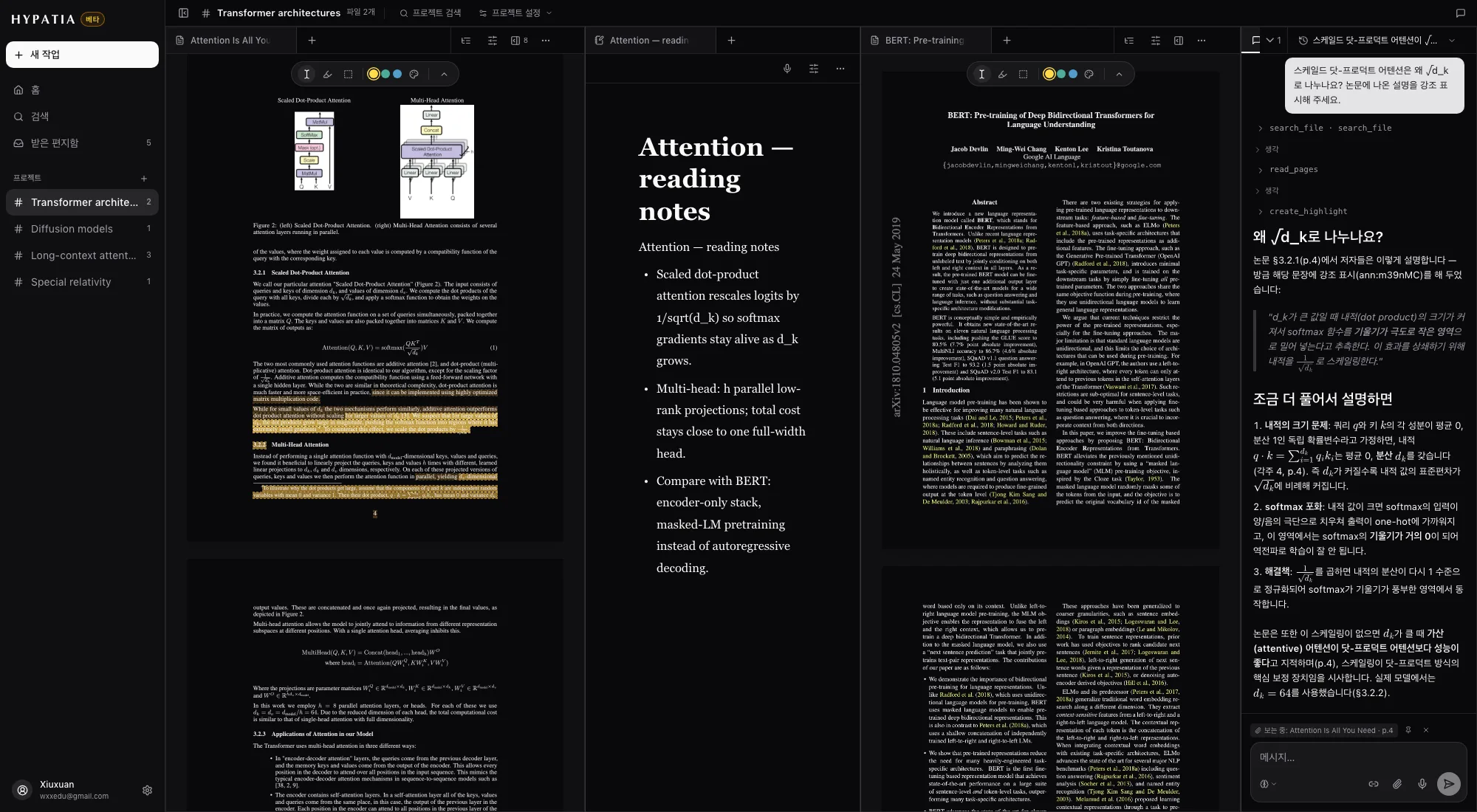Open the side panel icon in the BERT pane

coord(1179,41)
